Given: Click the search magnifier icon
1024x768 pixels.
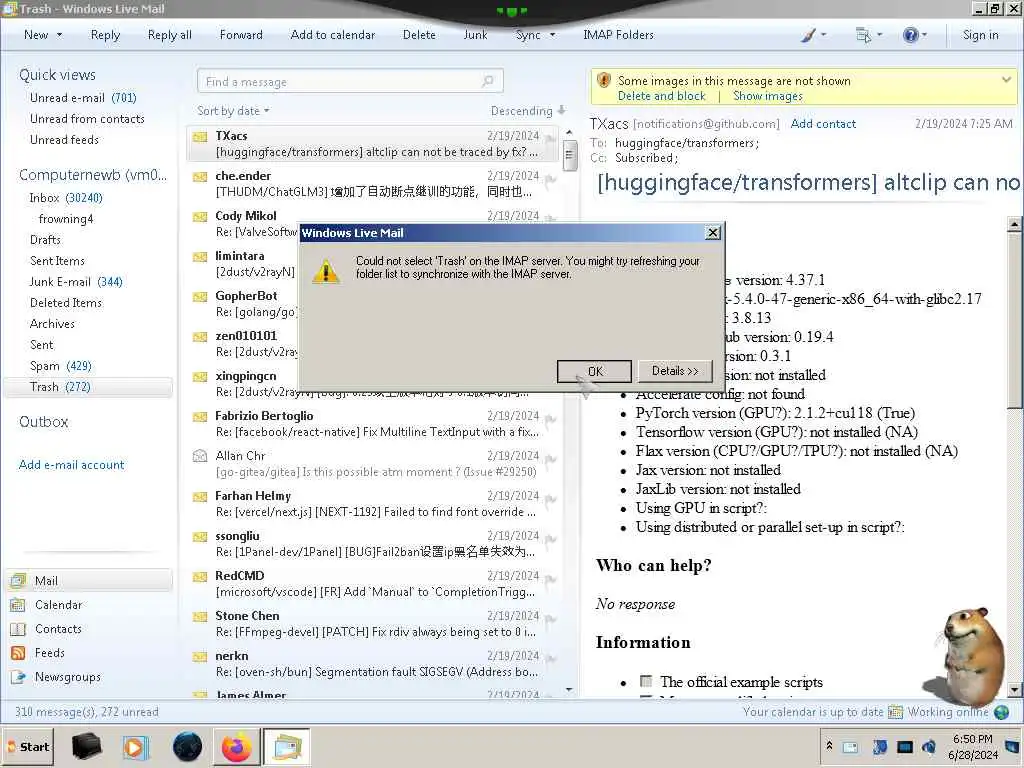Looking at the screenshot, I should coord(488,81).
